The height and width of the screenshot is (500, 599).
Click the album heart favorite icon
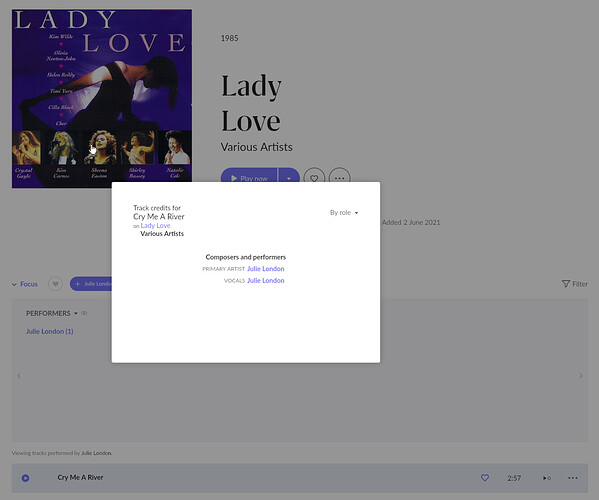(314, 178)
